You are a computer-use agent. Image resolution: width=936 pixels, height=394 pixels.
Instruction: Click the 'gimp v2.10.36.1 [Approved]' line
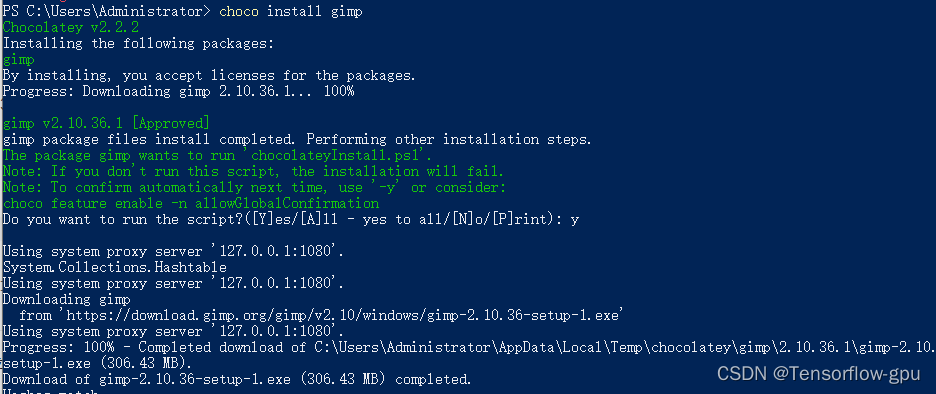(x=106, y=124)
